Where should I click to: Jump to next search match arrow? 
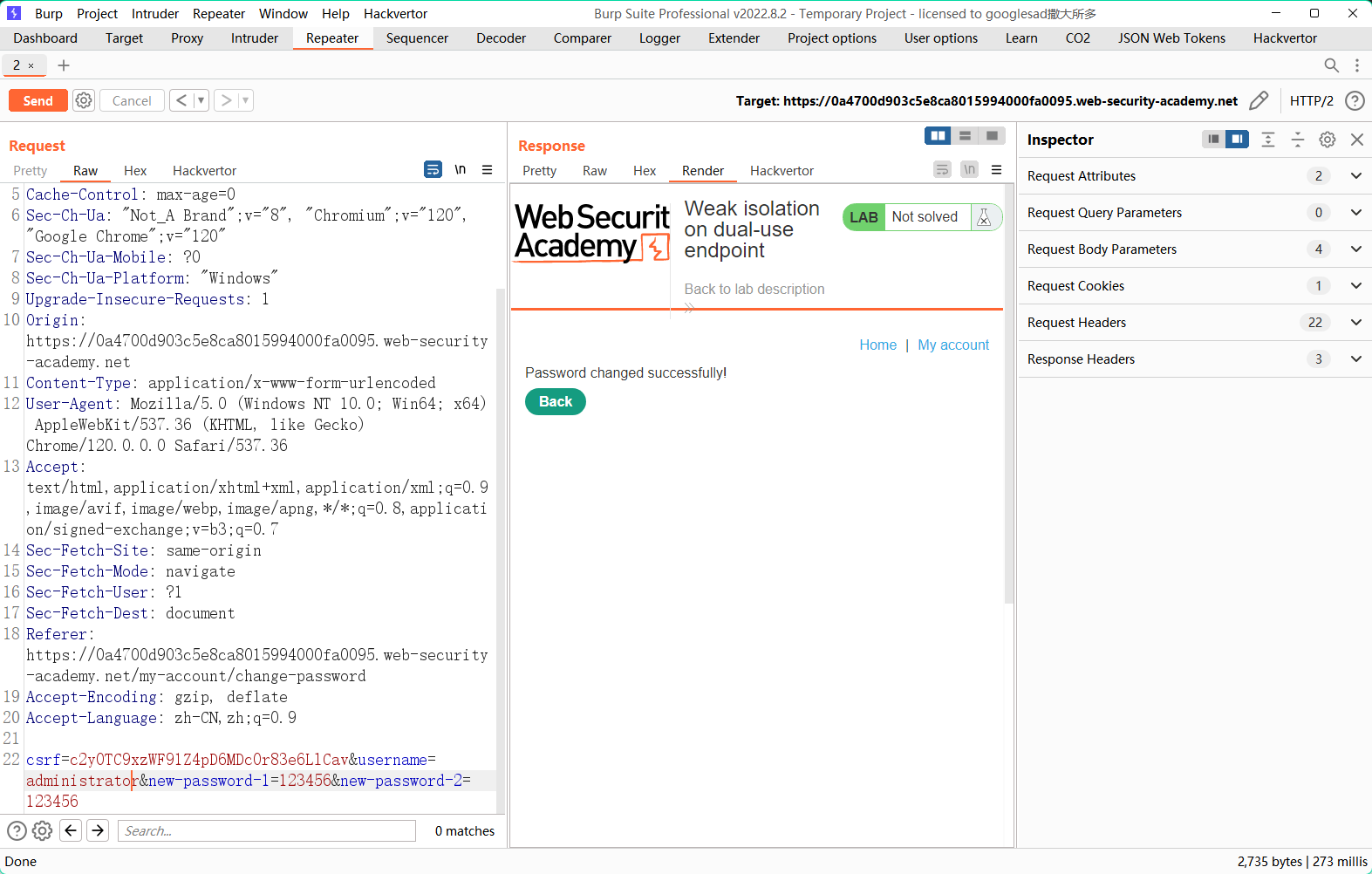pyautogui.click(x=99, y=830)
